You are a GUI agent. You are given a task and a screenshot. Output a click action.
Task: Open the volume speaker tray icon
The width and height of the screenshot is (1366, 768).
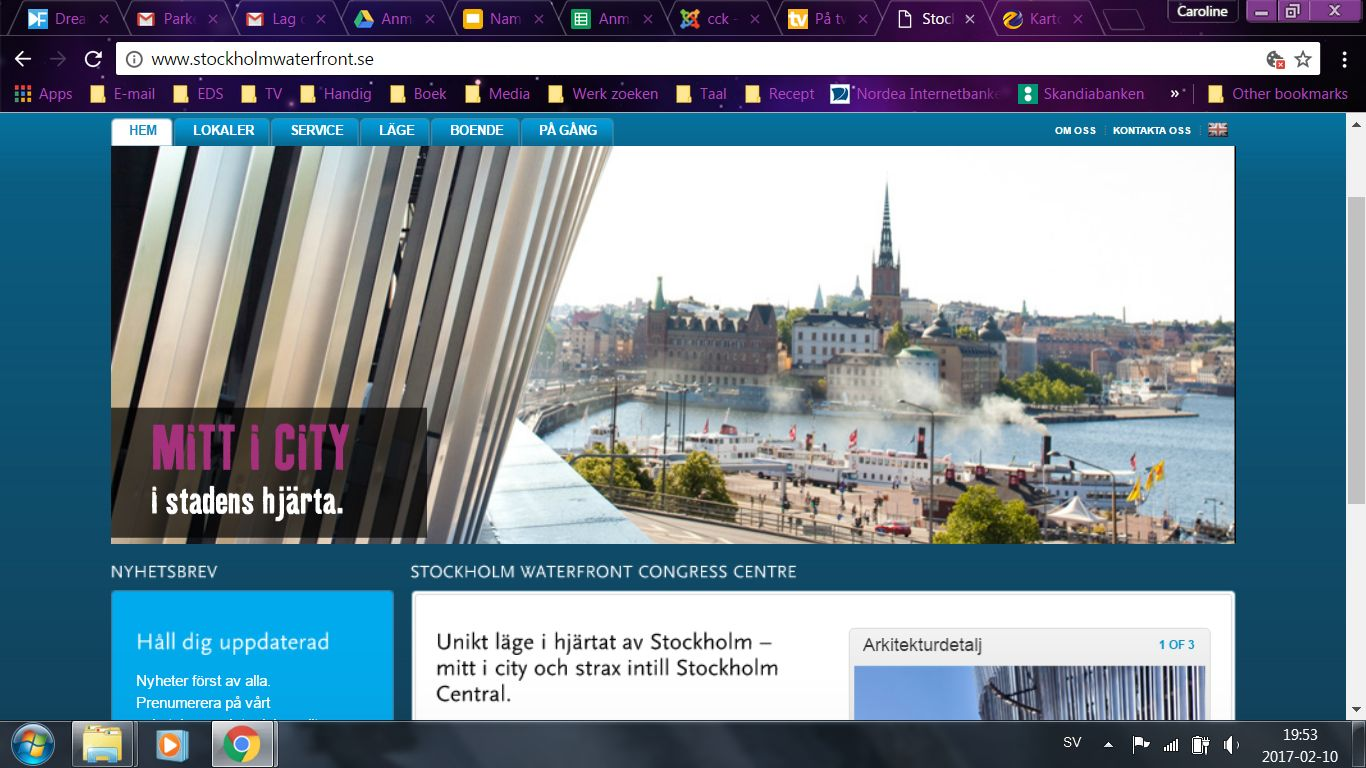point(1231,744)
